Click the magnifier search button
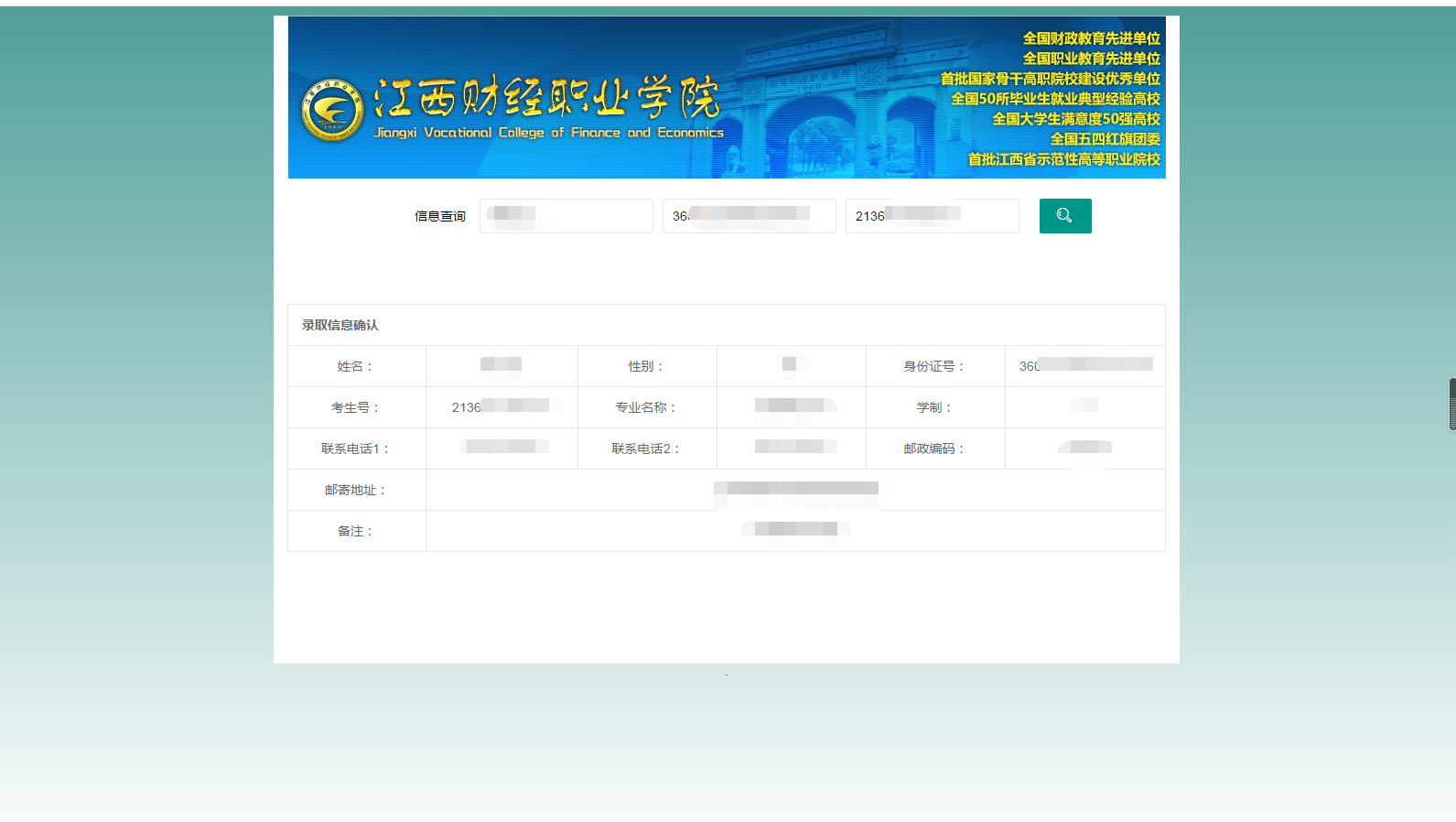The height and width of the screenshot is (822, 1456). coord(1064,216)
